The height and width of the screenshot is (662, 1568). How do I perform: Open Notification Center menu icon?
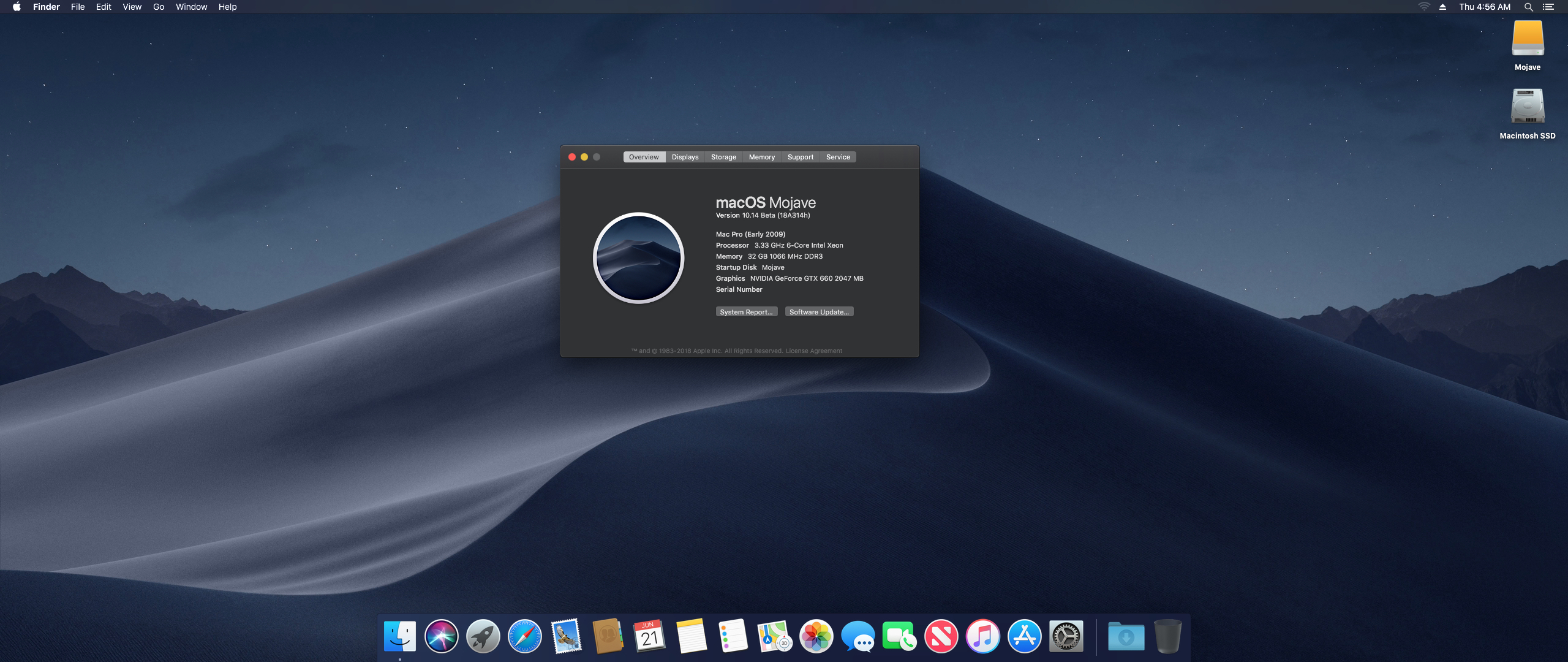1548,7
